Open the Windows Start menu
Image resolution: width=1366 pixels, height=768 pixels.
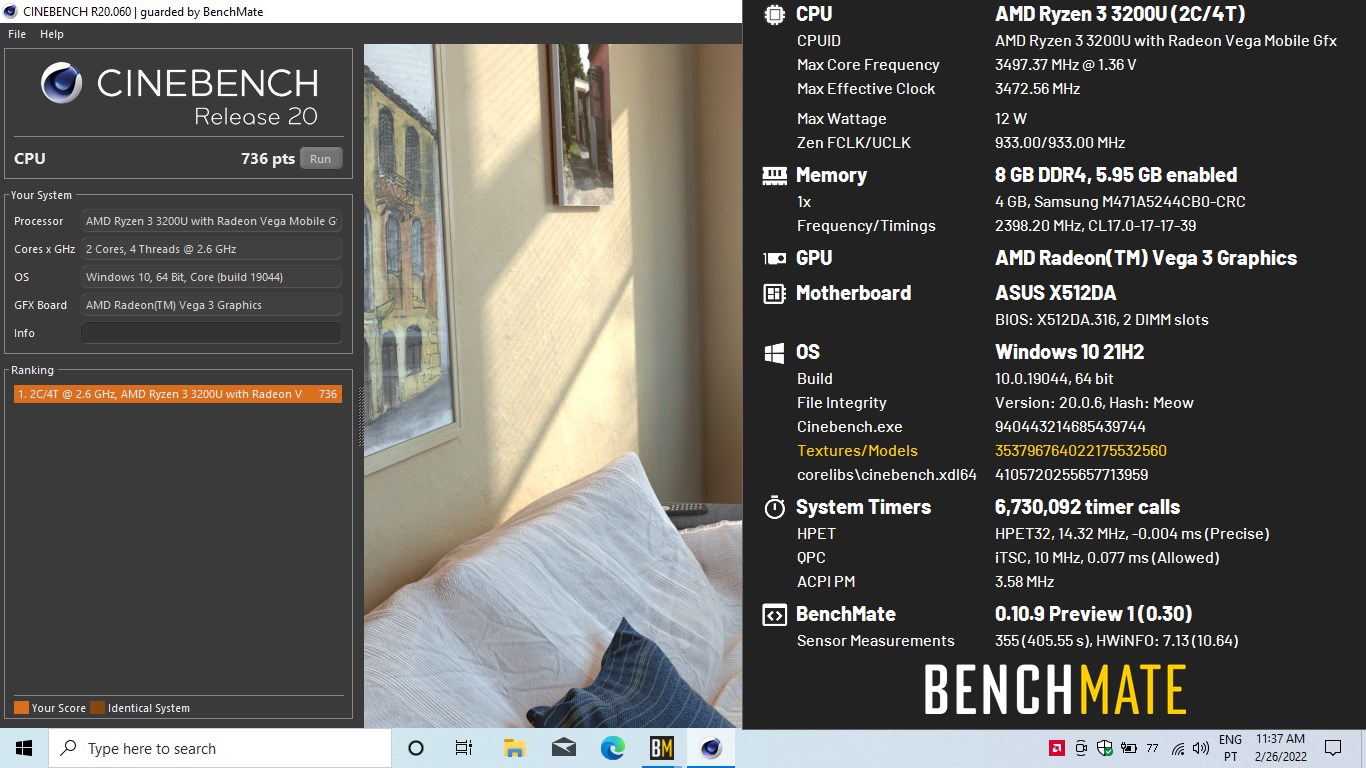[x=24, y=748]
